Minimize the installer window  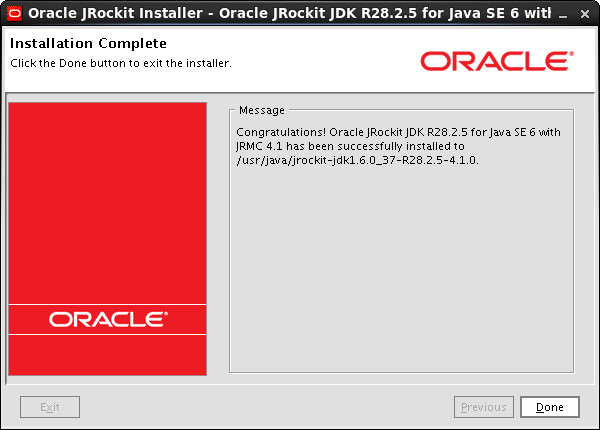point(563,15)
